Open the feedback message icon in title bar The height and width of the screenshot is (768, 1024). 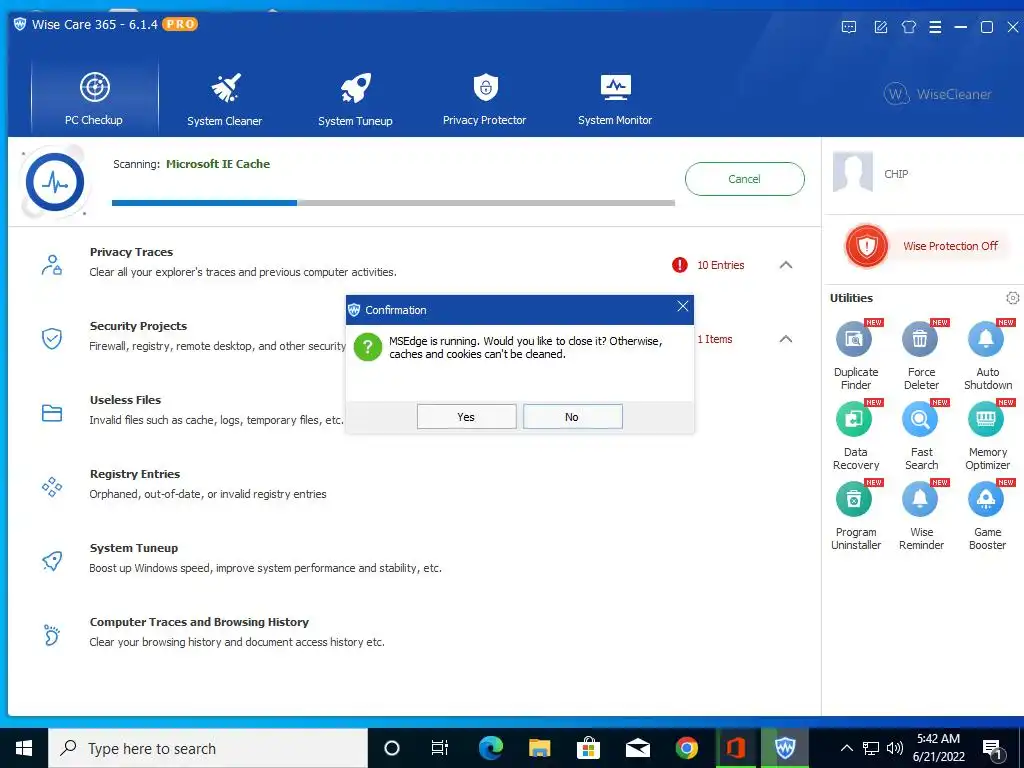(x=849, y=27)
